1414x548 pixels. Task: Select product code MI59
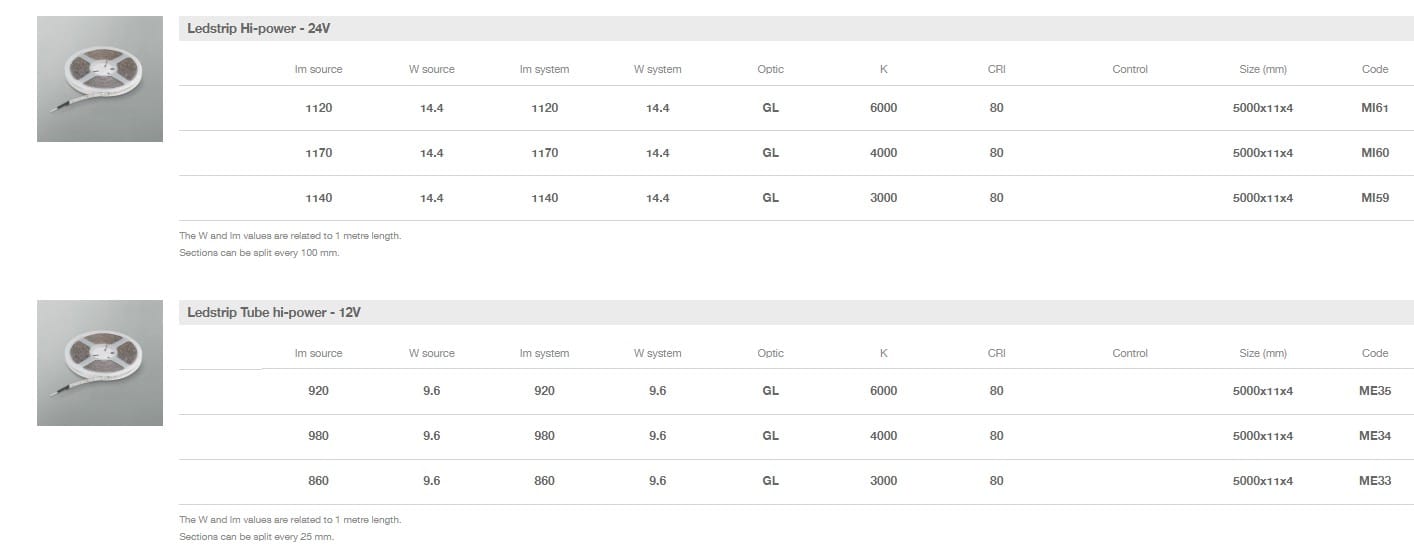tap(1374, 198)
